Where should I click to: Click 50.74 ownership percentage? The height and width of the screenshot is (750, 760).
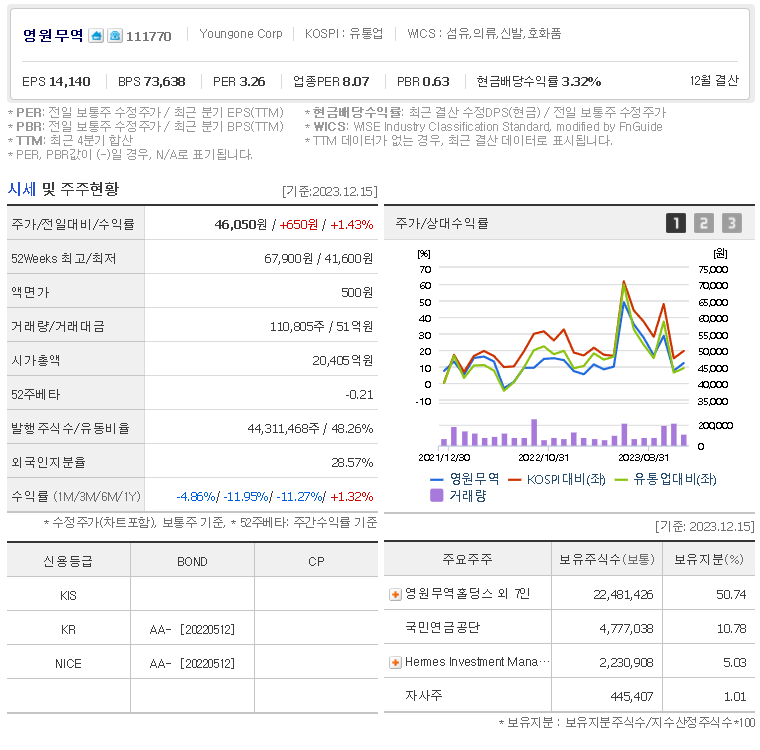coord(731,594)
